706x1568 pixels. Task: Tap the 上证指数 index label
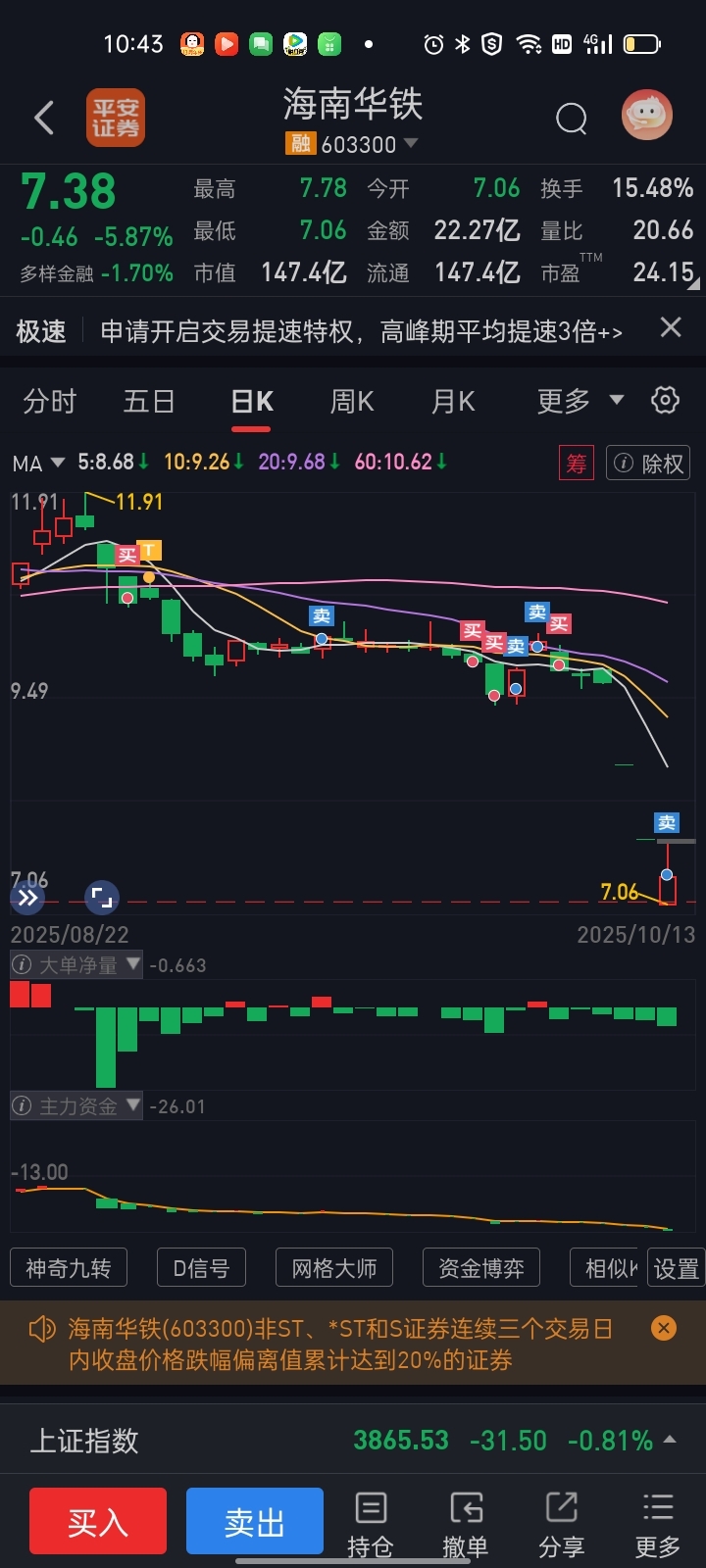[x=85, y=1441]
